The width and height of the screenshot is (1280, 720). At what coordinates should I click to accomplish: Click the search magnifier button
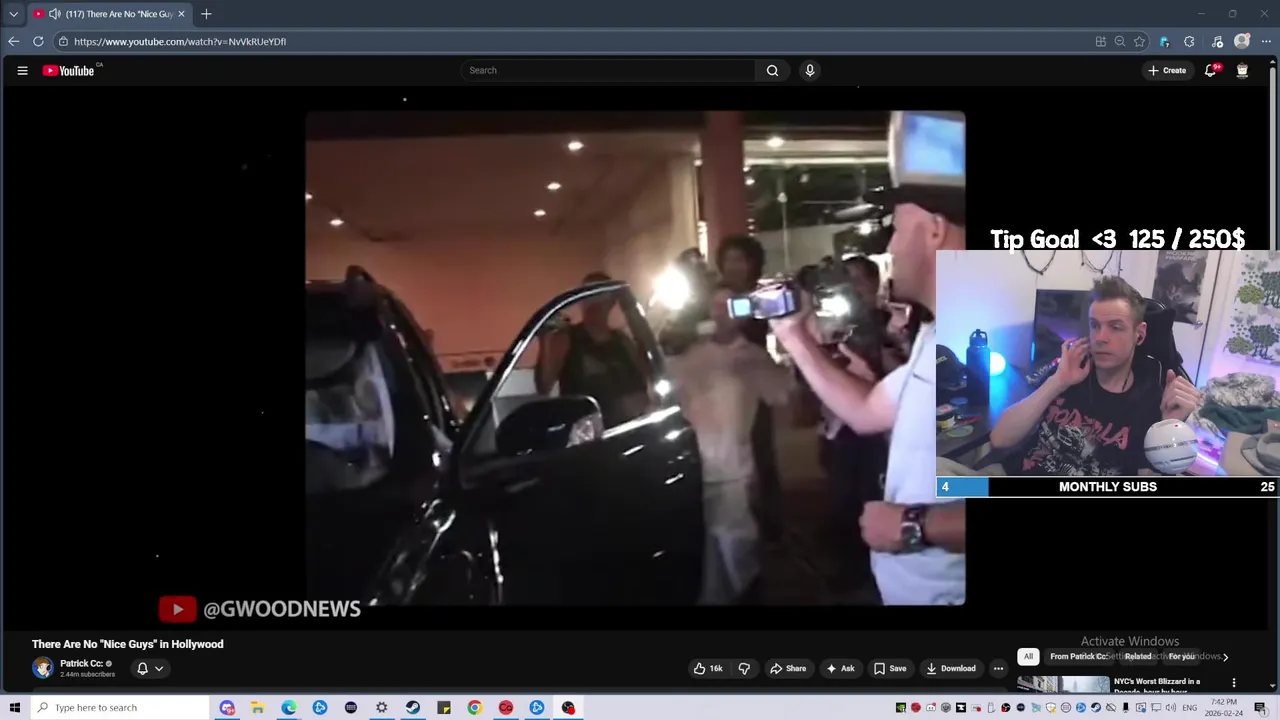click(772, 70)
